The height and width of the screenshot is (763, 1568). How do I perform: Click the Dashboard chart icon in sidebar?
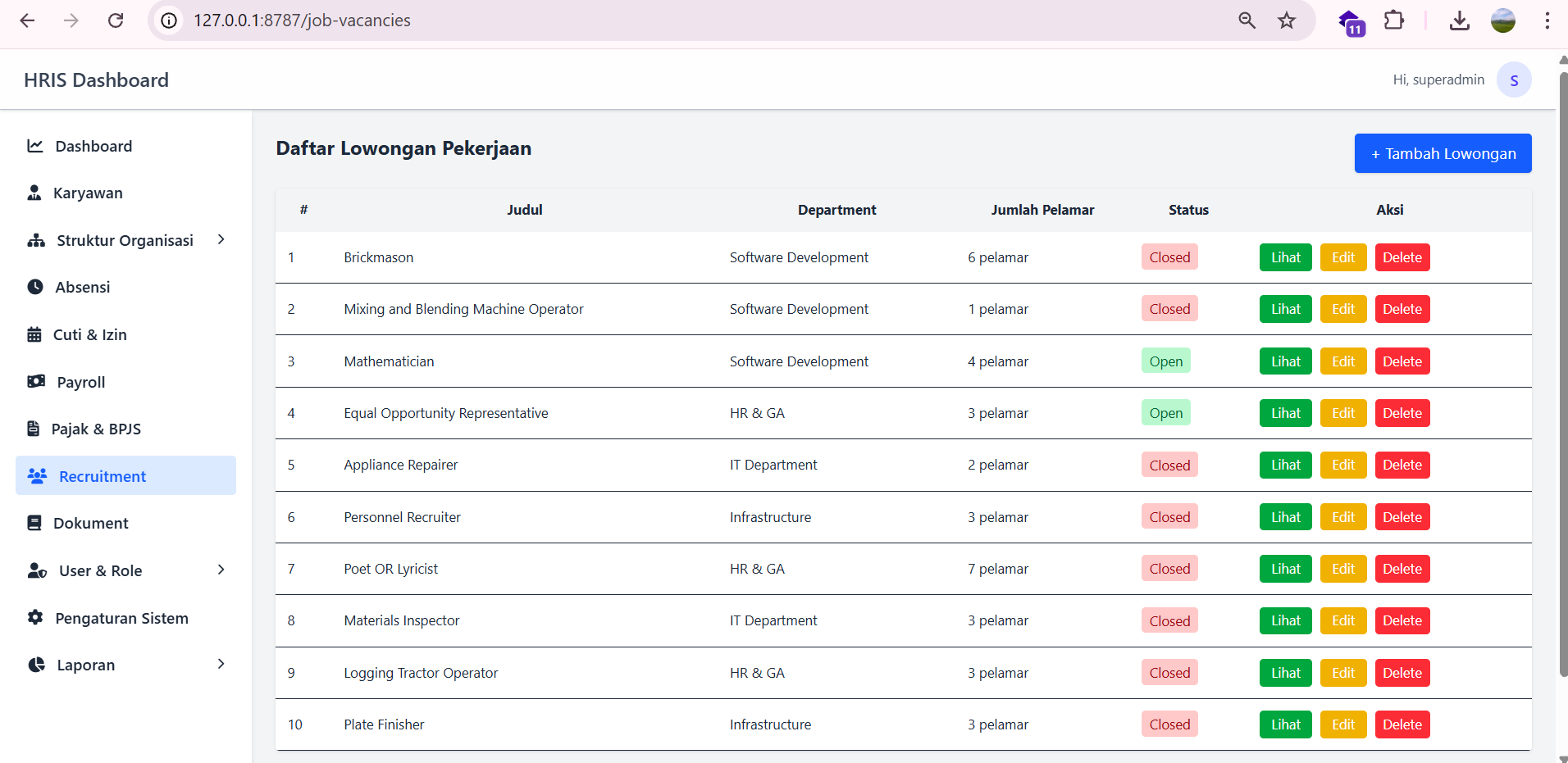(35, 146)
